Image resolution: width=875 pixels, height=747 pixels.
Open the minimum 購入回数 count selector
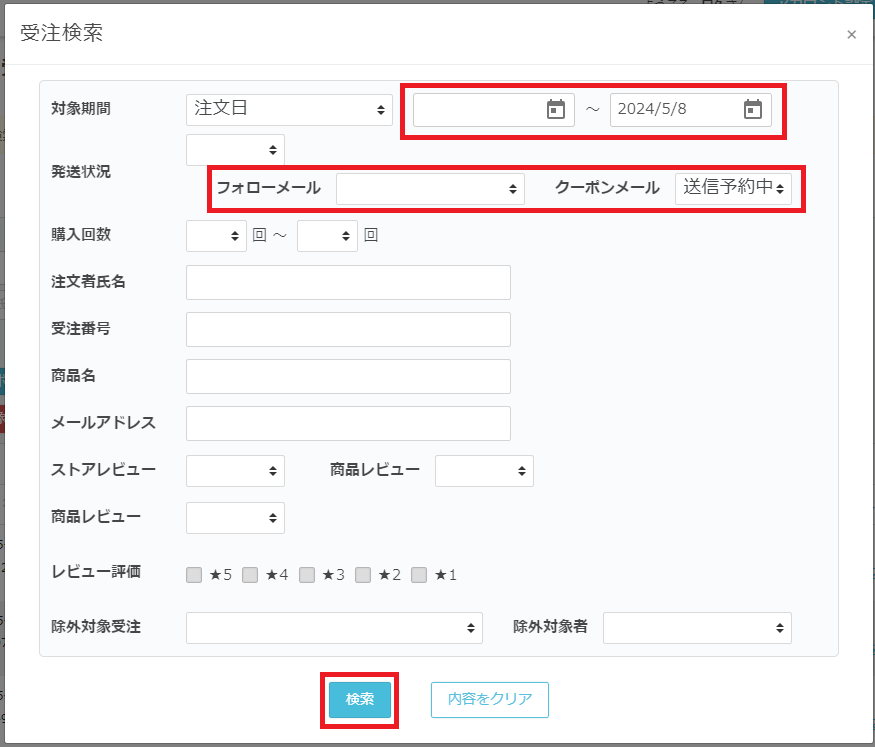[x=216, y=236]
